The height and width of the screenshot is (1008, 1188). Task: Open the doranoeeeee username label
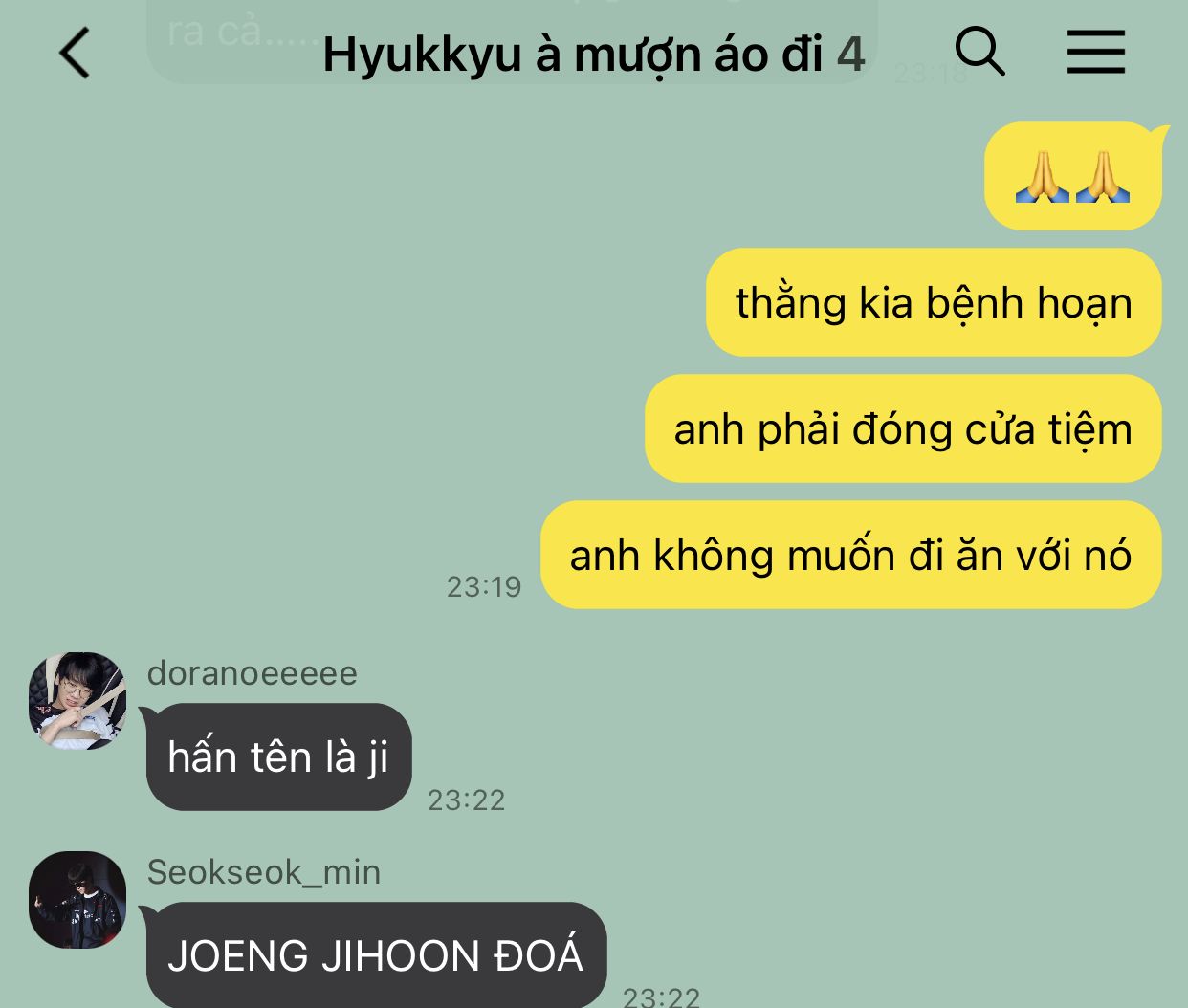(253, 673)
